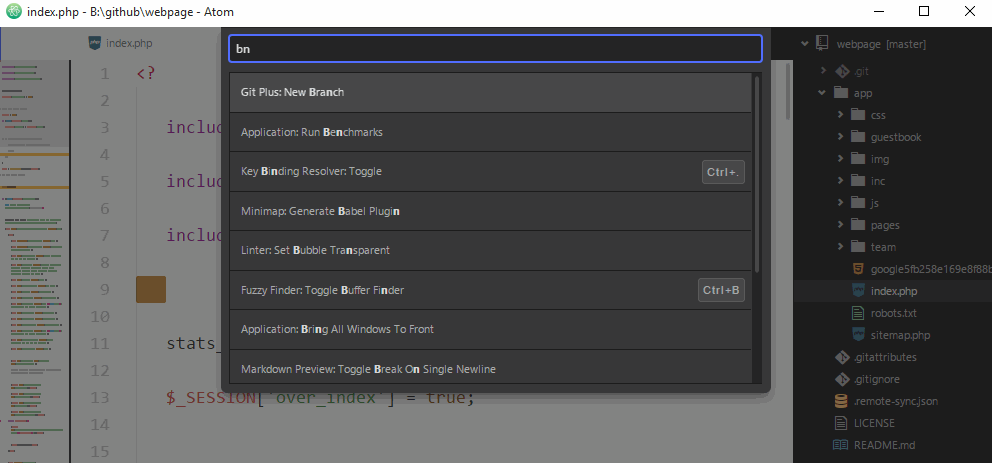Click line number 13 in gutter

tap(100, 398)
